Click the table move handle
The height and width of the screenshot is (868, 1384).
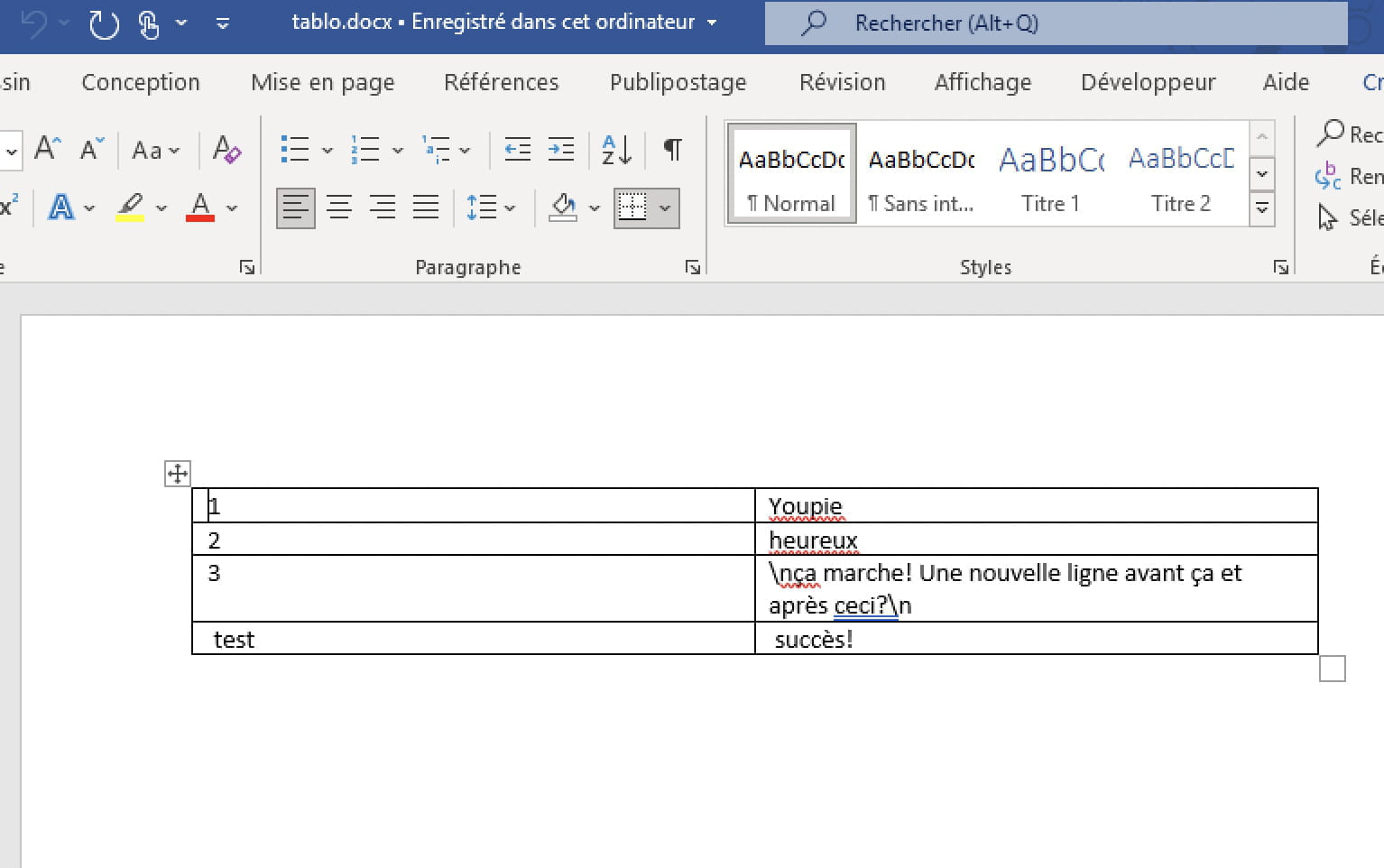(x=178, y=473)
